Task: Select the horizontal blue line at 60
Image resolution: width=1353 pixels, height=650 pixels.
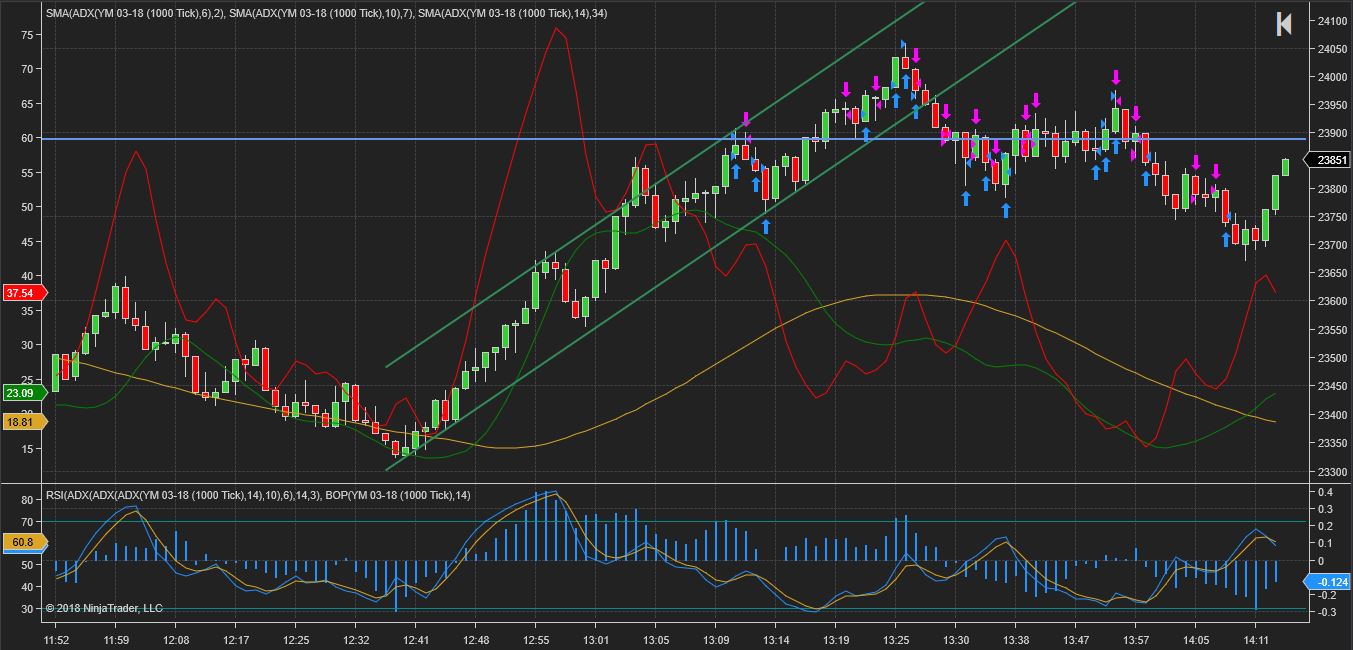Action: [676, 139]
